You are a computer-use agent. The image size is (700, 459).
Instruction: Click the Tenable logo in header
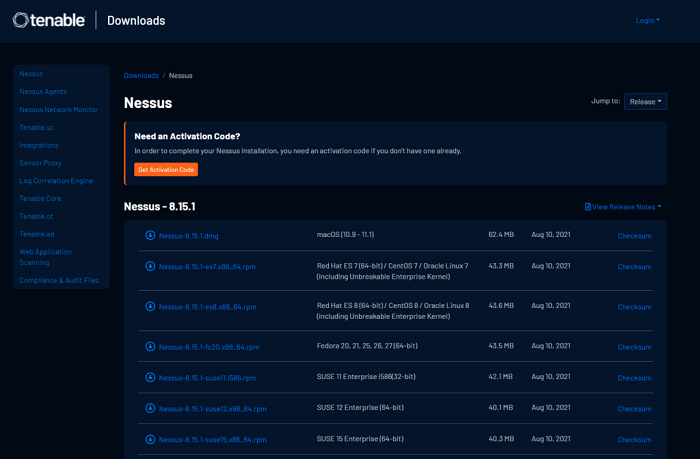click(48, 20)
